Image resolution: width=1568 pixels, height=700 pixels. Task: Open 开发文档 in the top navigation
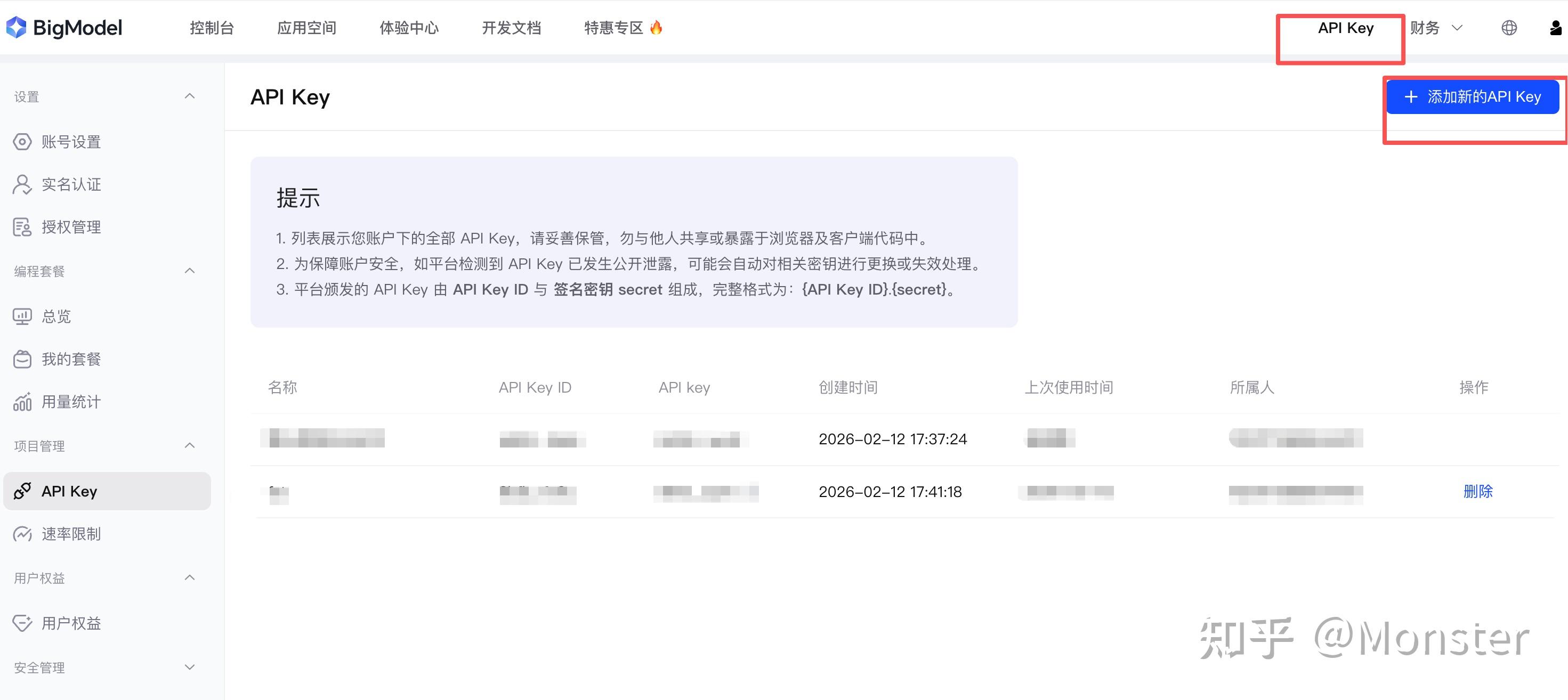pyautogui.click(x=511, y=28)
